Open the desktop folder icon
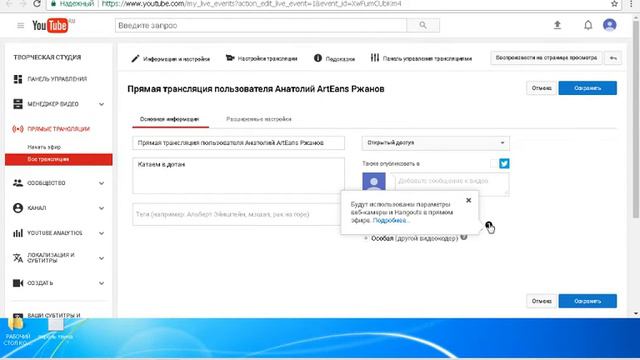Image resolution: width=640 pixels, height=360 pixels. (16, 324)
